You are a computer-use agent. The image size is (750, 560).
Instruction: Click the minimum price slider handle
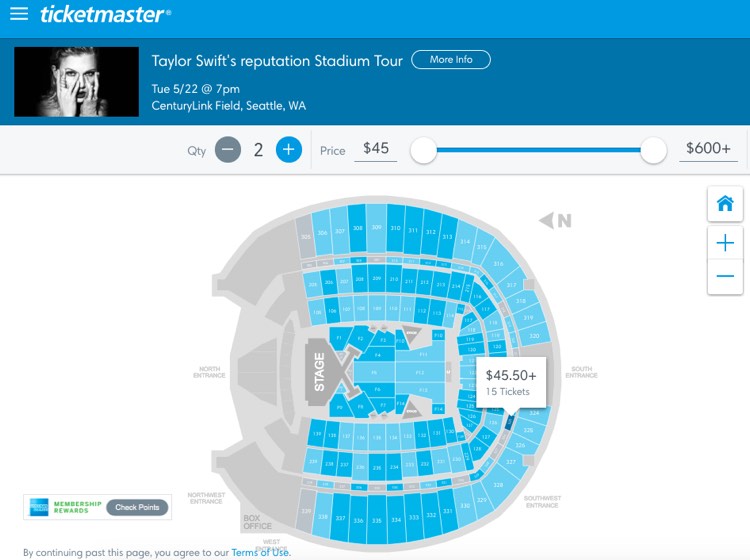(423, 150)
